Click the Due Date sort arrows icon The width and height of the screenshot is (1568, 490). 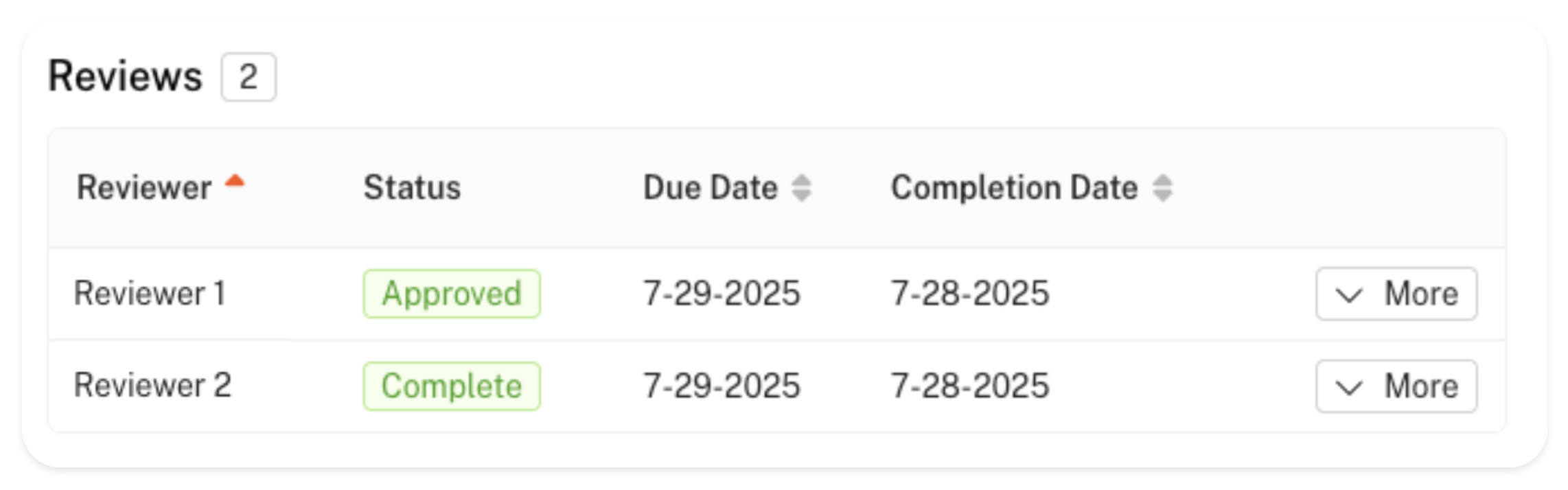(x=801, y=188)
